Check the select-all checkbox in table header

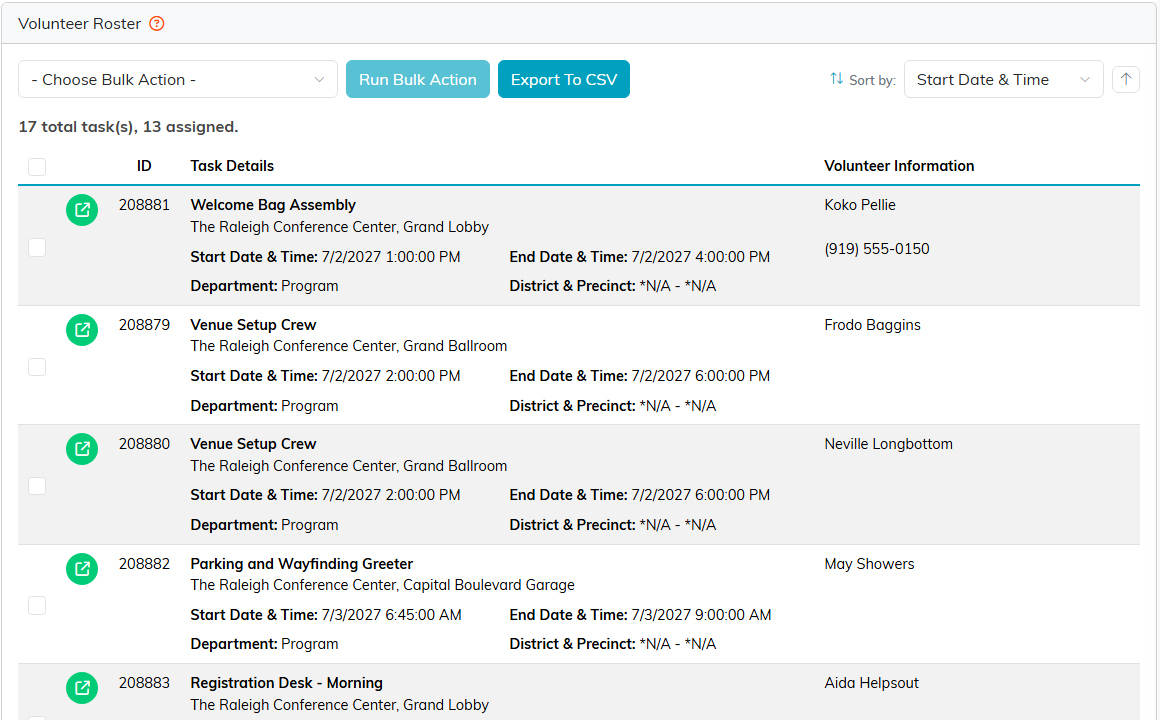pyautogui.click(x=37, y=166)
